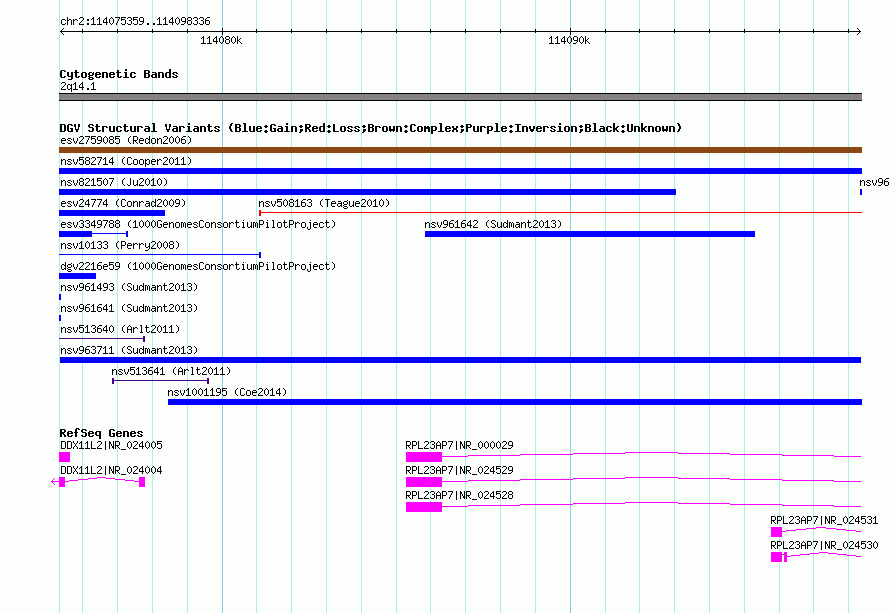
Task: Select the purple nsv513641 inversion line
Action: (x=161, y=381)
